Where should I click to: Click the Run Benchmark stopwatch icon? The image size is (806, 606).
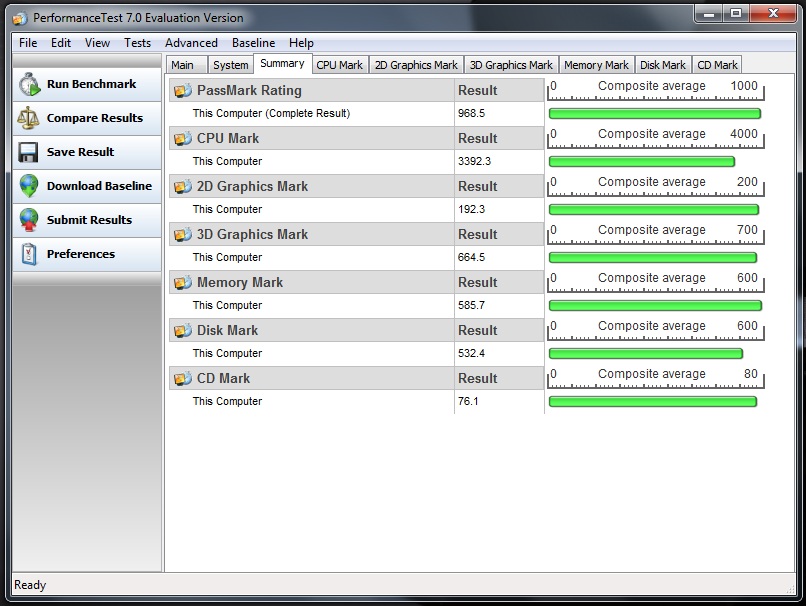click(x=29, y=84)
